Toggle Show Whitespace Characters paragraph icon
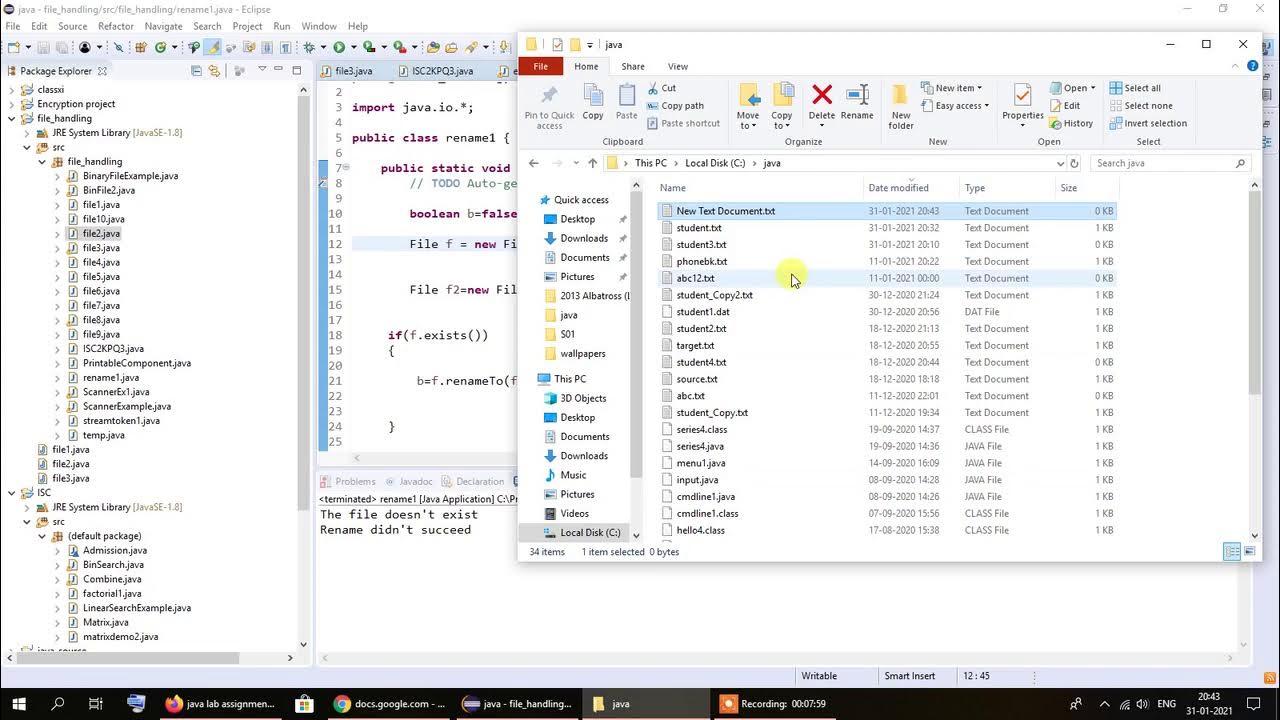The image size is (1280, 720). [x=286, y=47]
